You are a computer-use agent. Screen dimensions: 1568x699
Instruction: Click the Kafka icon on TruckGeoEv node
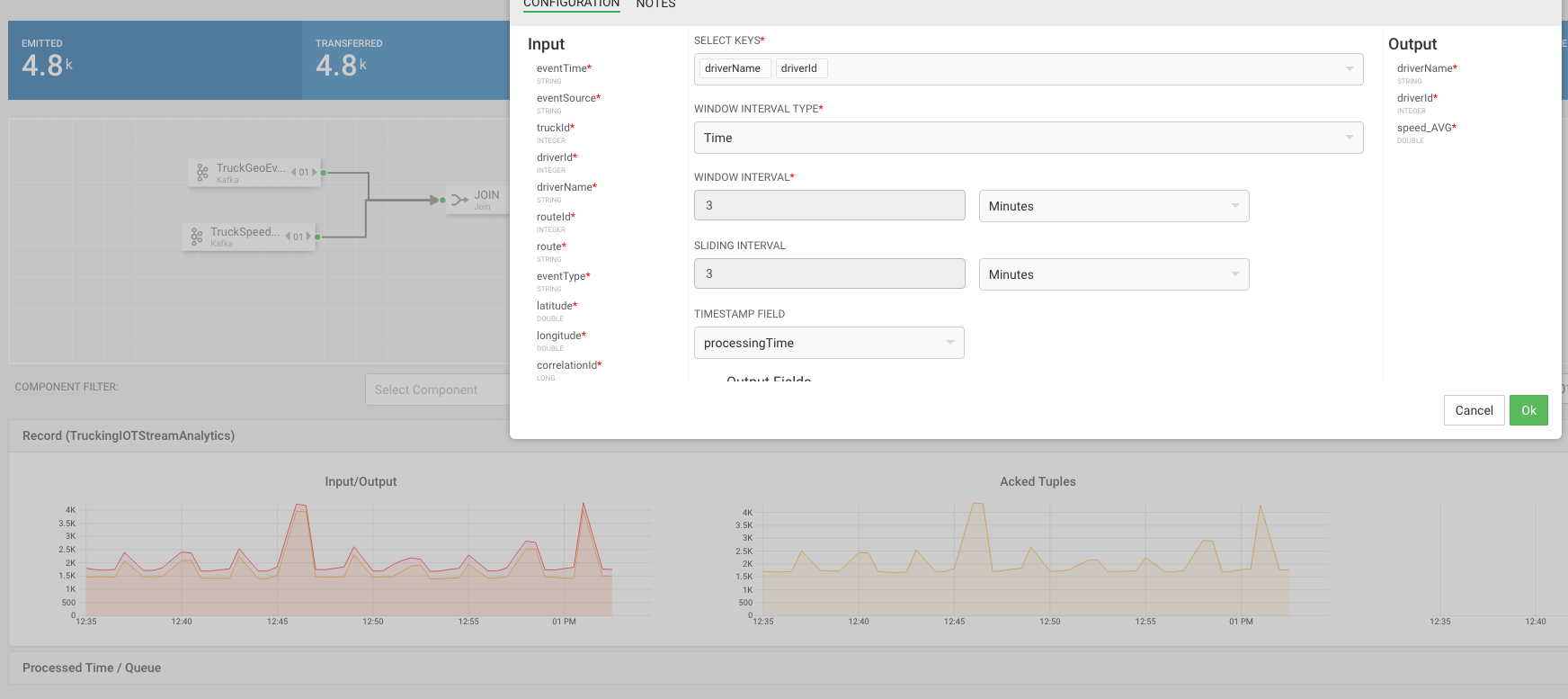coord(202,173)
